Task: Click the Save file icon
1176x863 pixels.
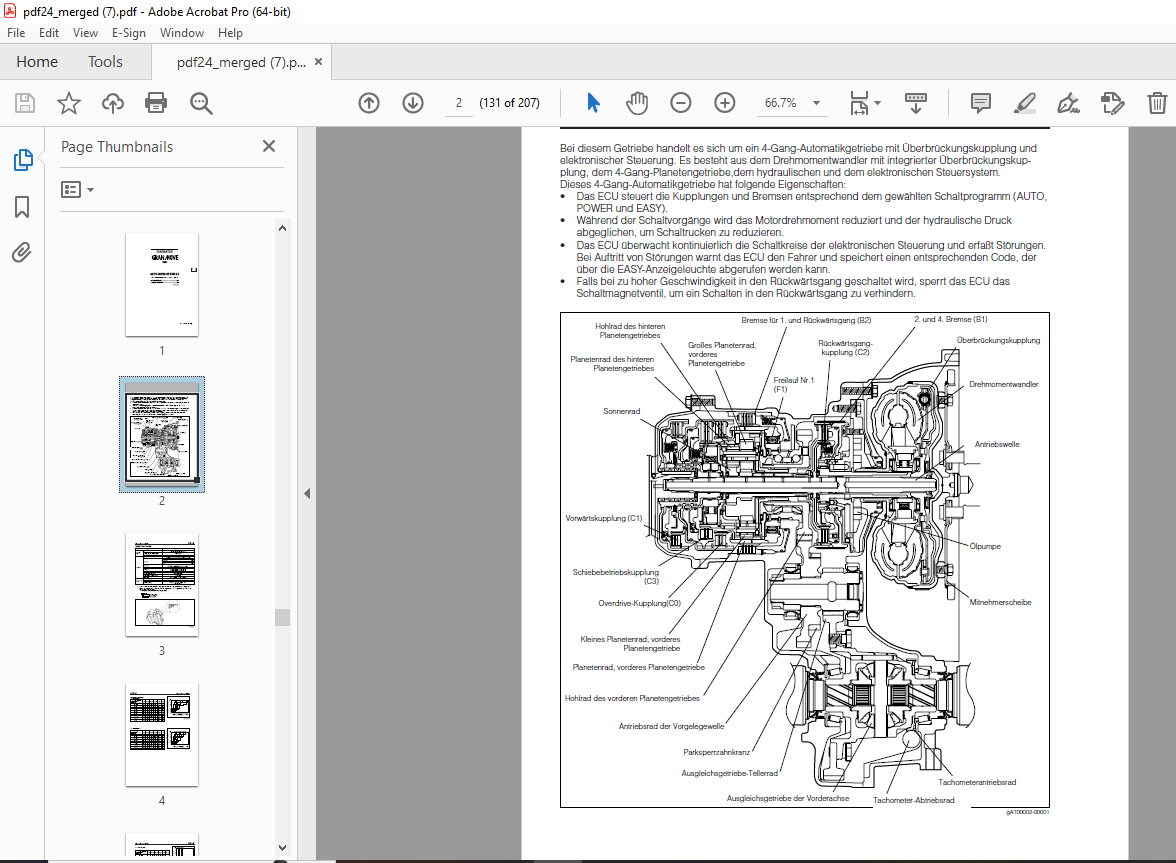Action: pyautogui.click(x=25, y=103)
